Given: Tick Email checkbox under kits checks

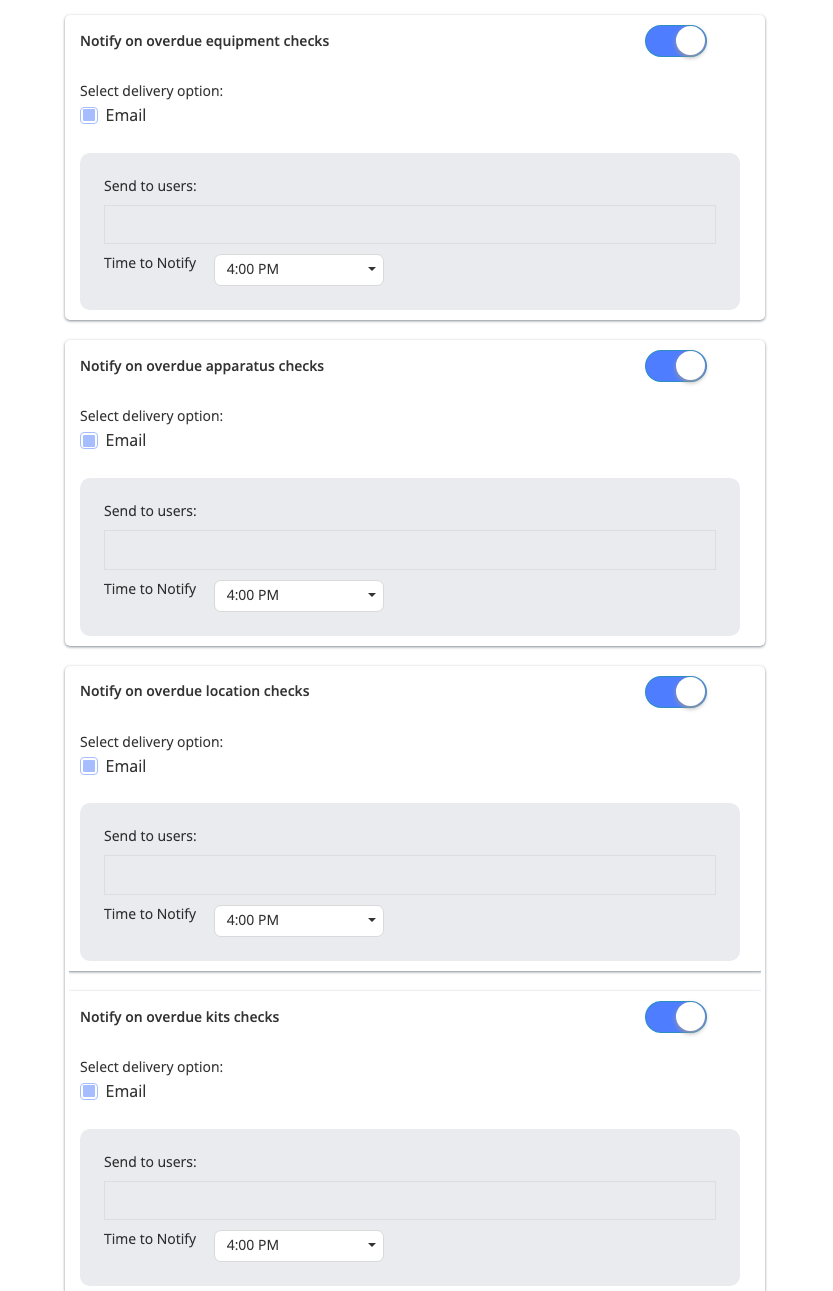Looking at the screenshot, I should [x=89, y=1091].
